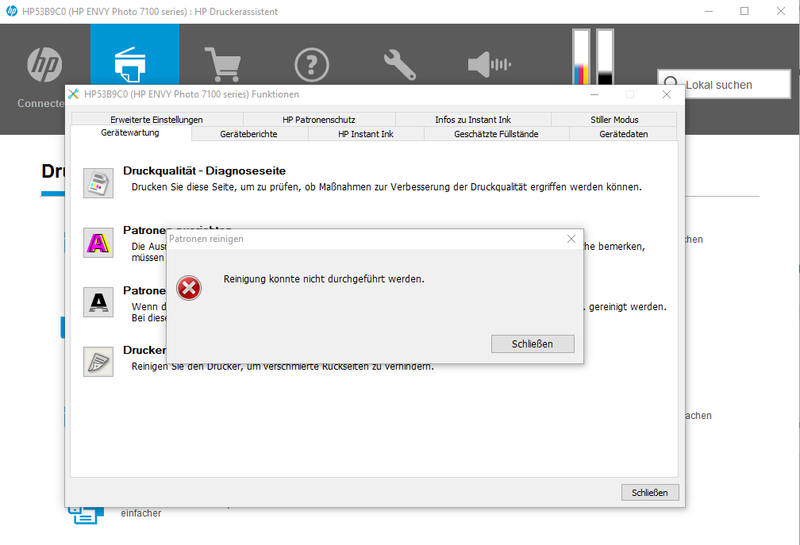Click the error text Reinigung konnte nicht durchgeführt werden
Viewport: 800px width, 545px height.
tap(324, 279)
